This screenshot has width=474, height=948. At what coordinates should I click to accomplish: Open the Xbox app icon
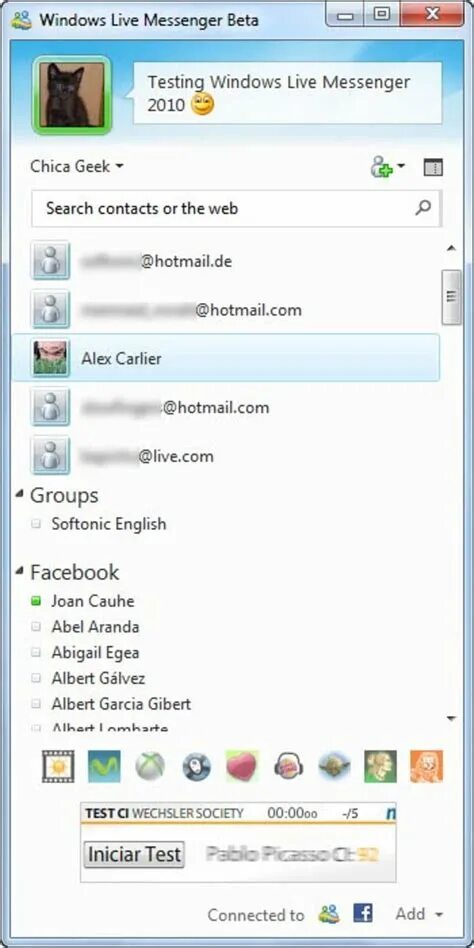[x=150, y=767]
